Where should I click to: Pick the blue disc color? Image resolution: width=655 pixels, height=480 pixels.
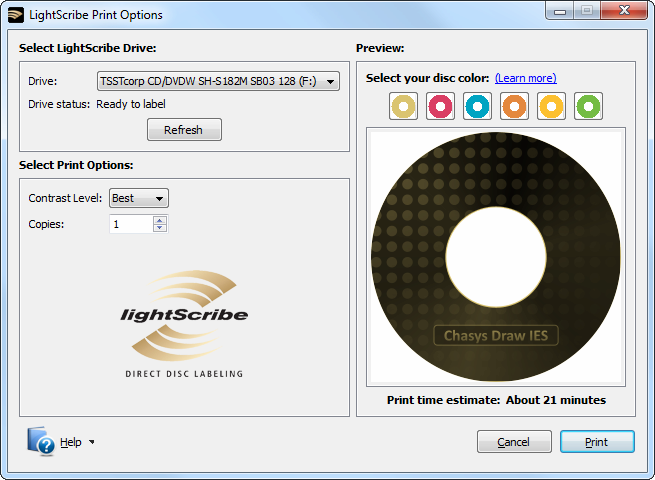coord(477,106)
